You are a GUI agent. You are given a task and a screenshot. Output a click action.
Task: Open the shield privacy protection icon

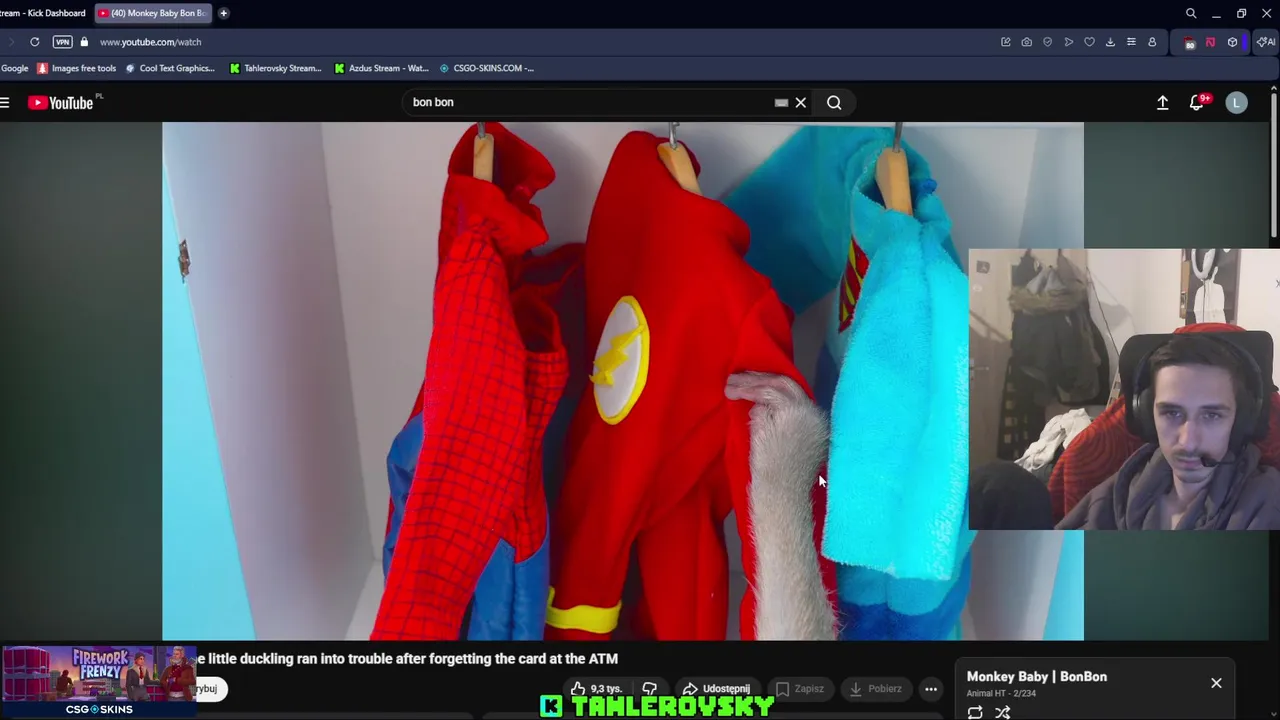pos(1047,42)
